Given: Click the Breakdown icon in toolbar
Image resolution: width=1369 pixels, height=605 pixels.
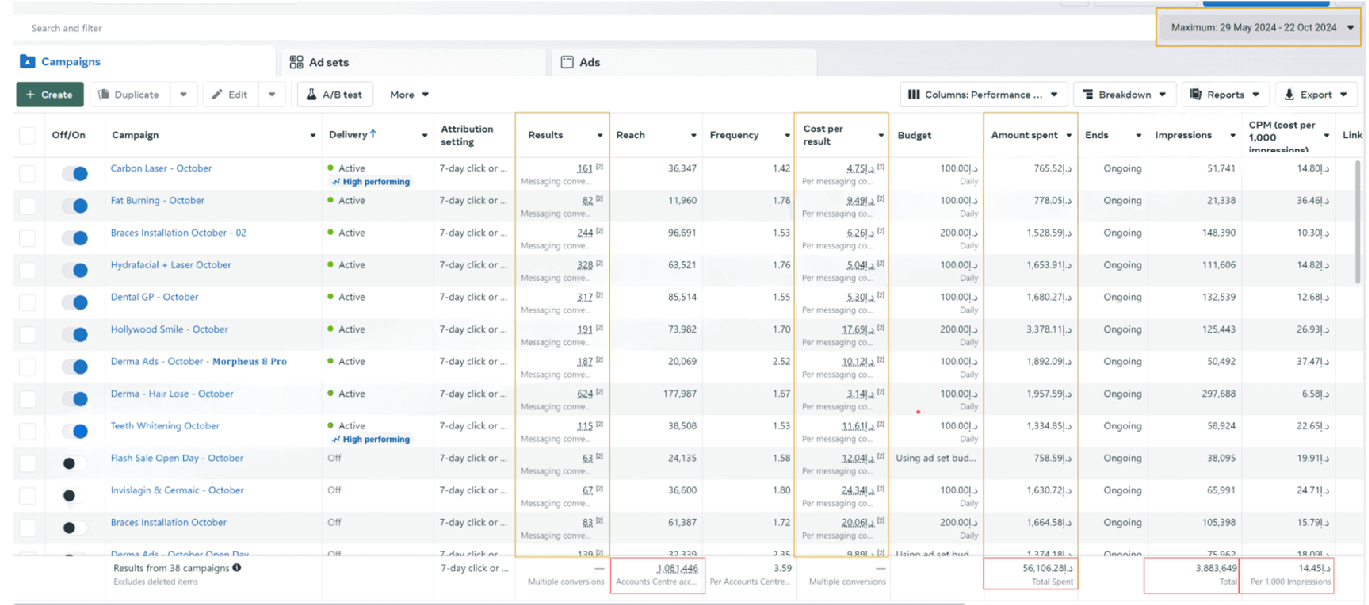Looking at the screenshot, I should pos(1087,95).
